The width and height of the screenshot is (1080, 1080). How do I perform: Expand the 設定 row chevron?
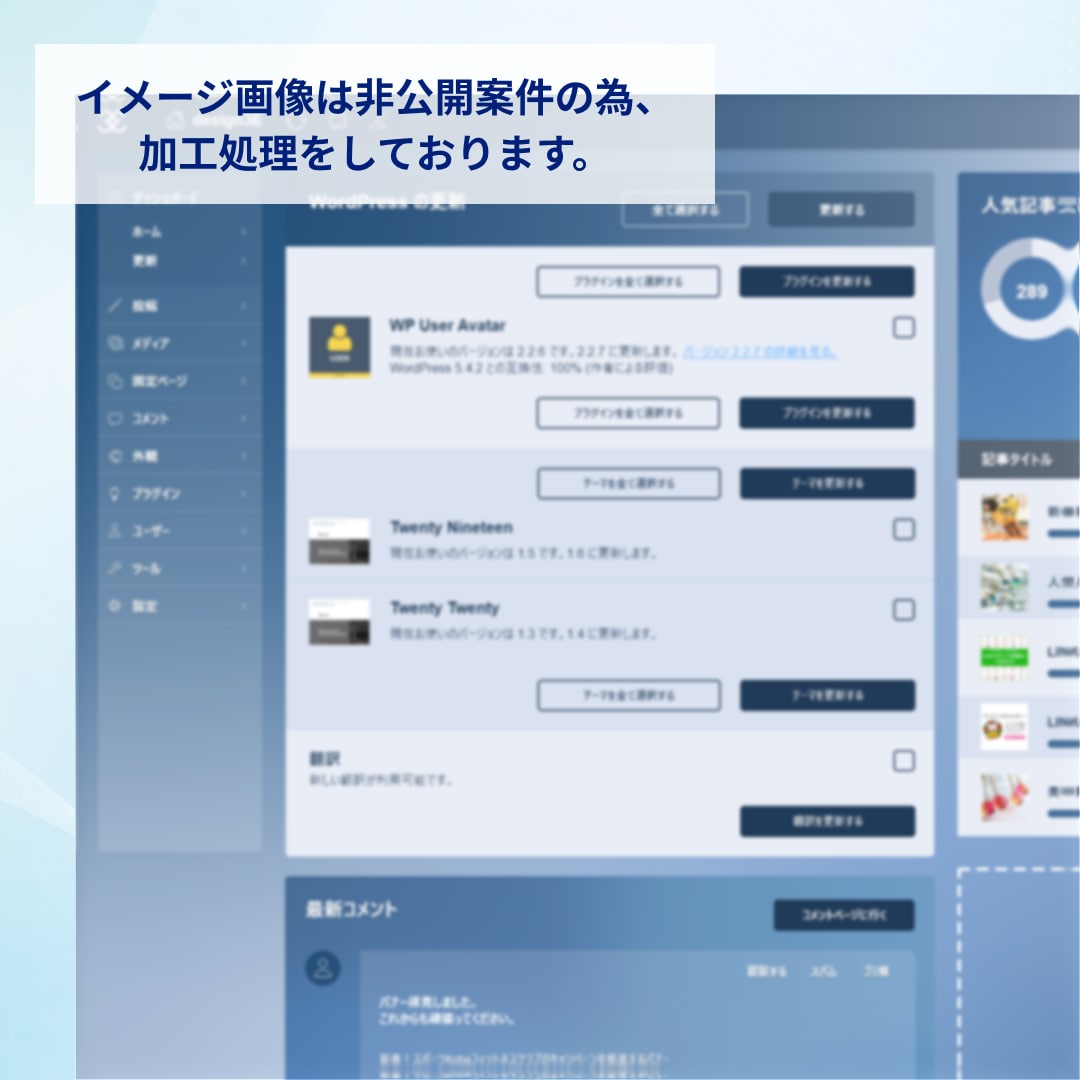(244, 606)
